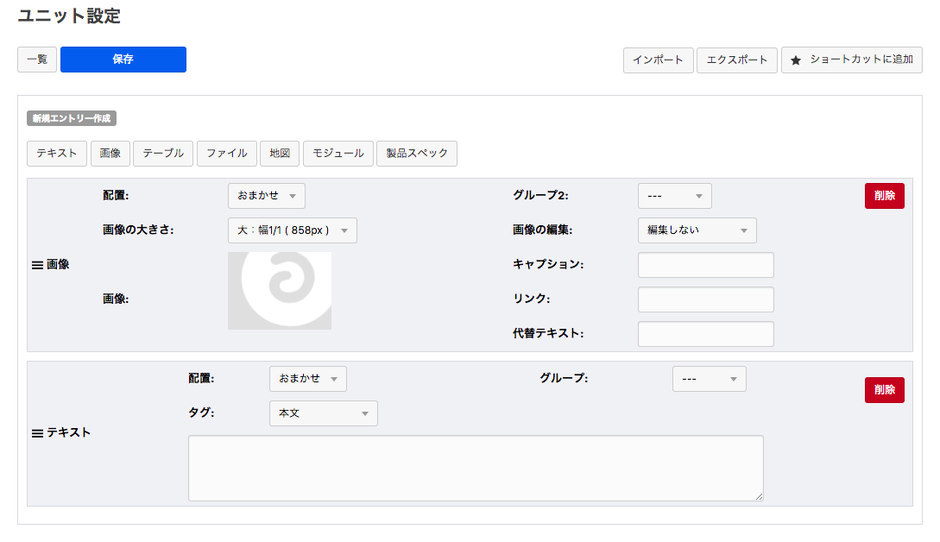Click into the 代替テキスト field

click(x=706, y=334)
